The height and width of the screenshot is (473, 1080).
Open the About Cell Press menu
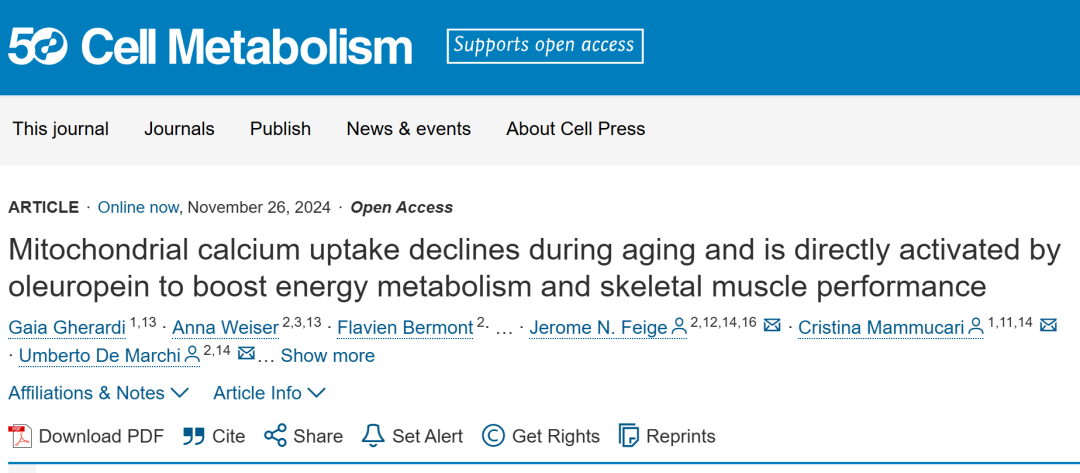click(575, 129)
